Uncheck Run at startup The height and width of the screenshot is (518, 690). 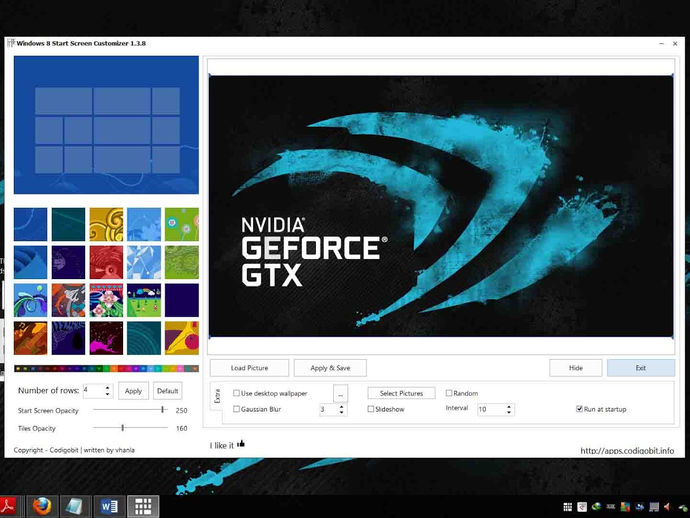(580, 409)
